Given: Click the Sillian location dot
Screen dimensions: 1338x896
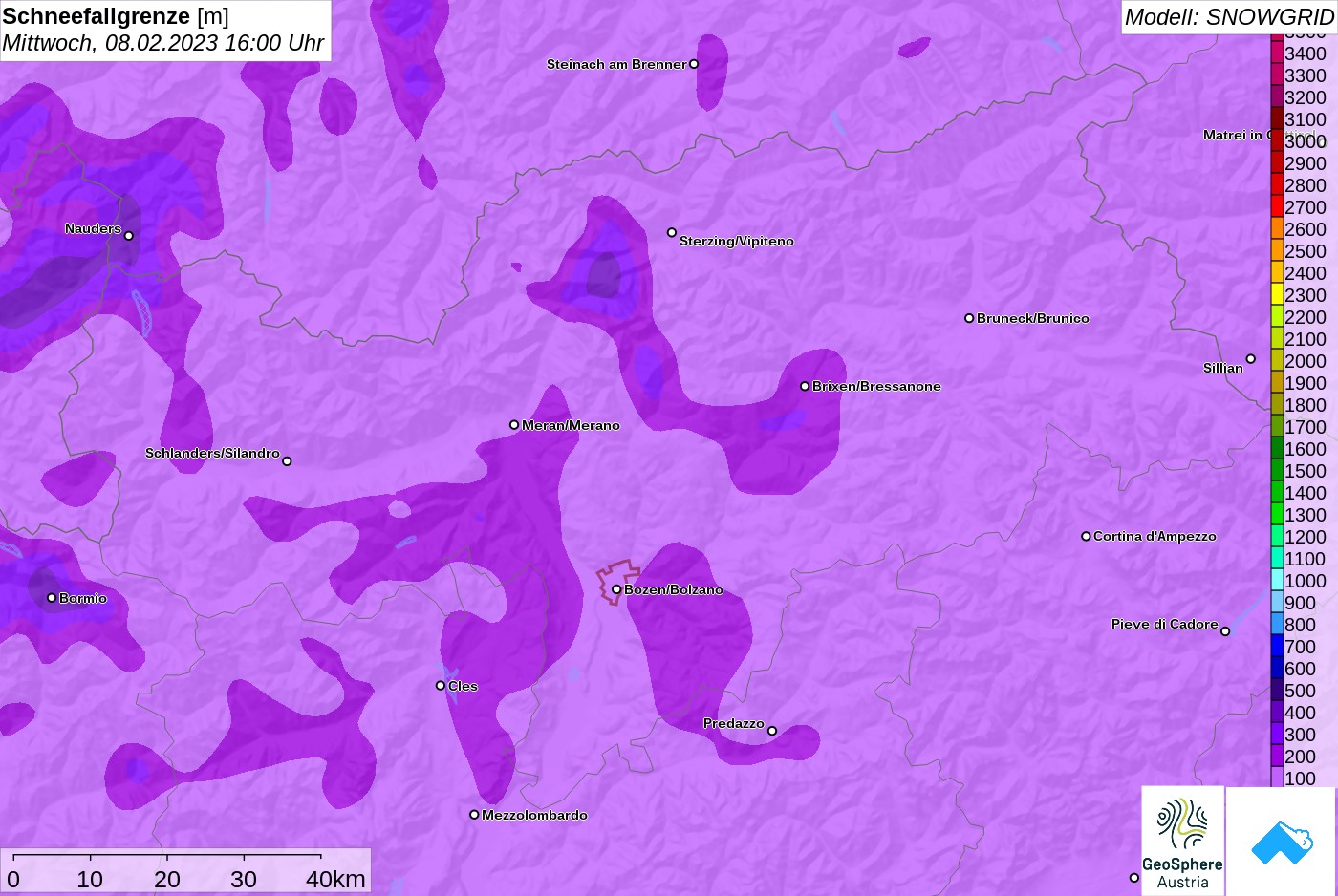Looking at the screenshot, I should (1250, 359).
